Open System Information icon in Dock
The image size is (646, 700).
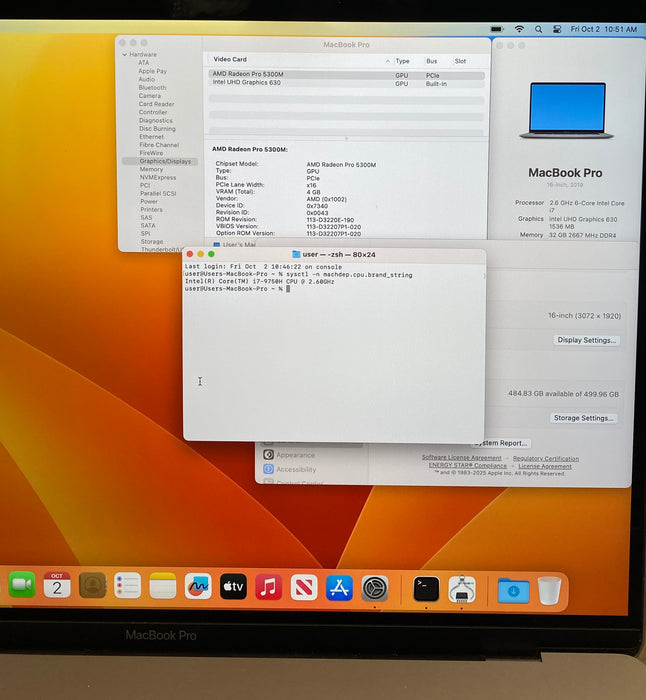(x=462, y=589)
